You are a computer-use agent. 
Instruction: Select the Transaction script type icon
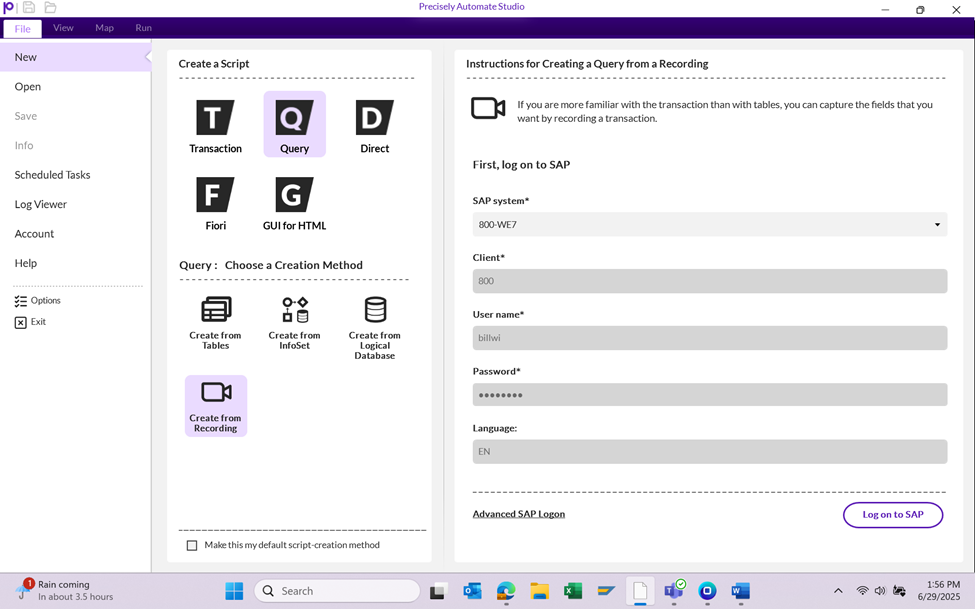[215, 119]
